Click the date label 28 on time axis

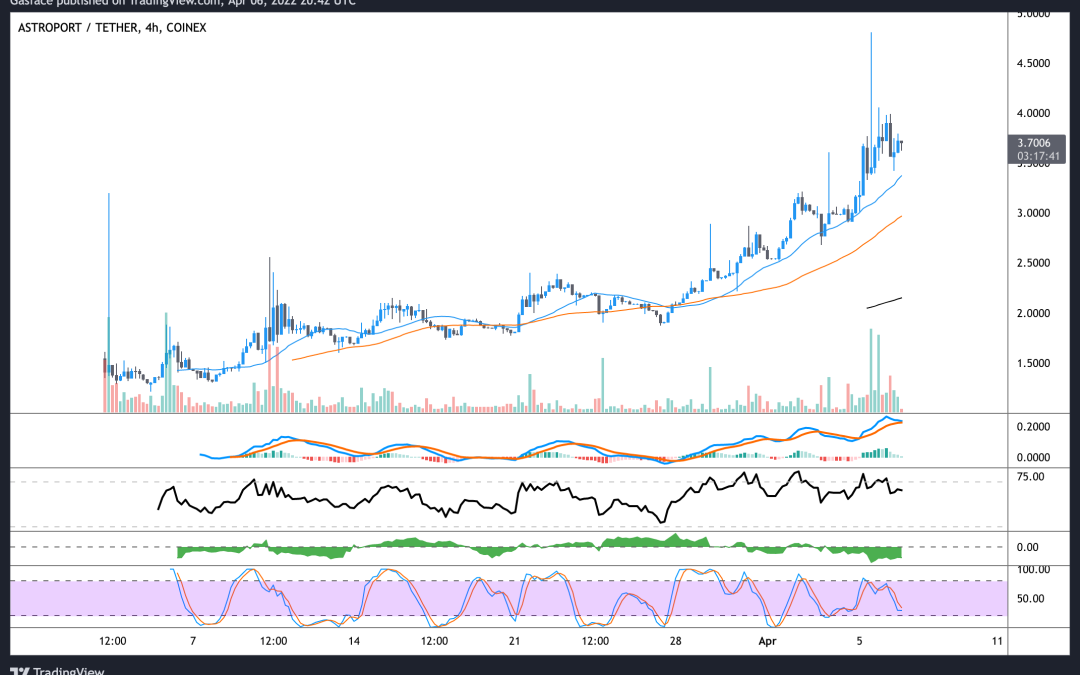click(x=675, y=641)
